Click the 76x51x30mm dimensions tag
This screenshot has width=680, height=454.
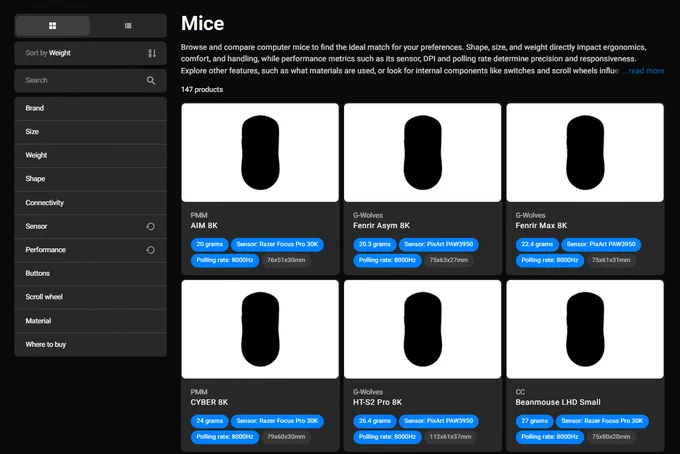pos(286,260)
